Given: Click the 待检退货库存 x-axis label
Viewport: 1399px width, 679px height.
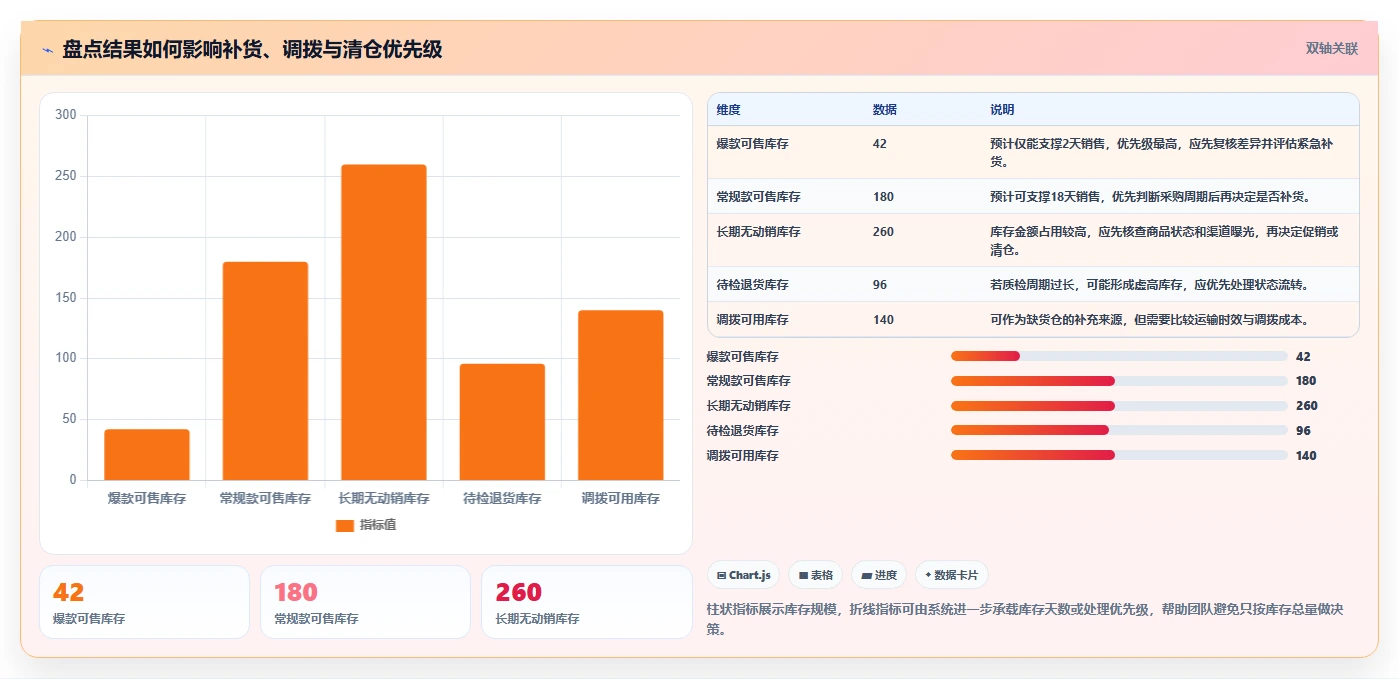Looking at the screenshot, I should coord(502,498).
